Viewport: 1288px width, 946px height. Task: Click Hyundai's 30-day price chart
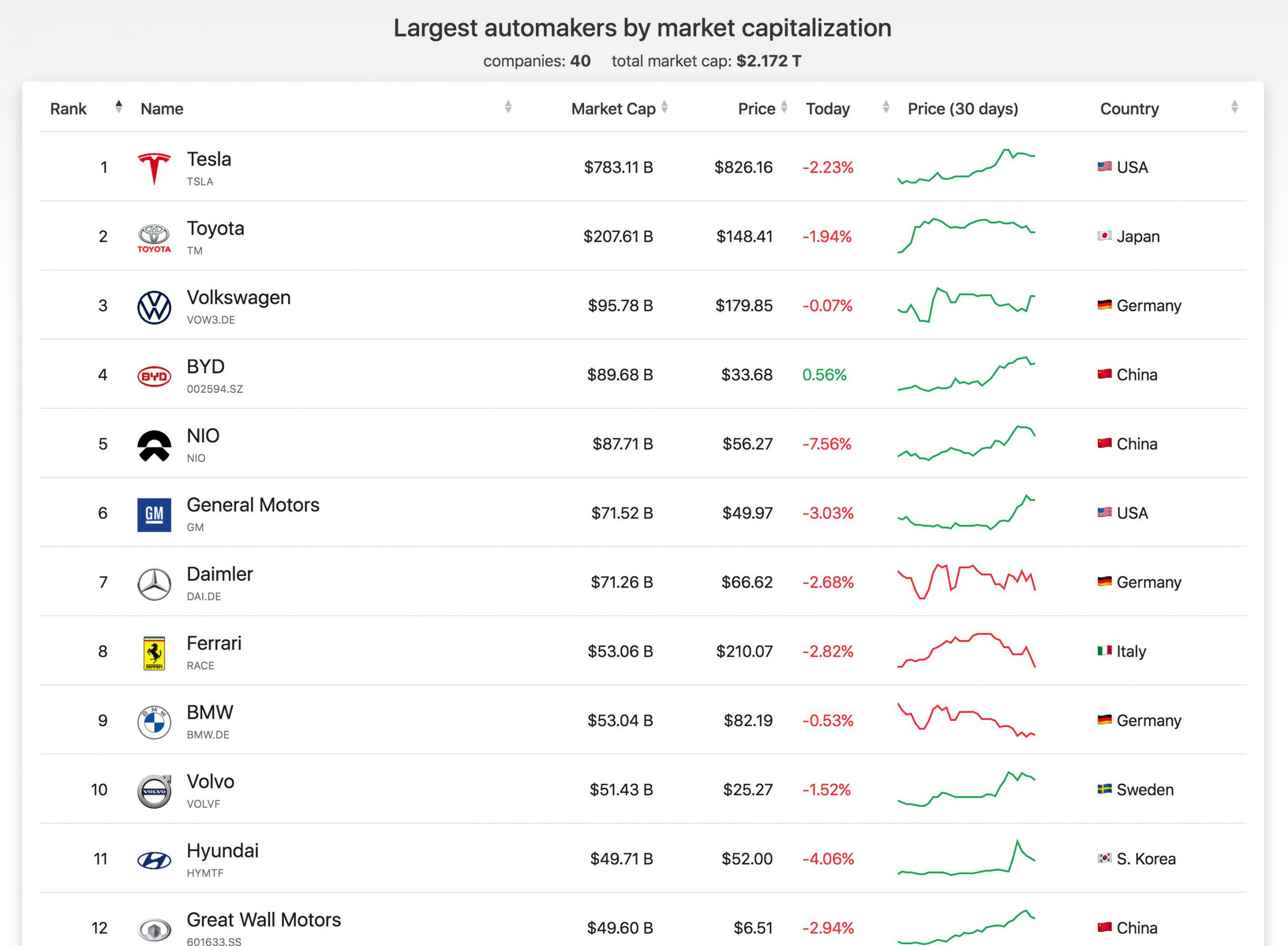click(x=966, y=858)
